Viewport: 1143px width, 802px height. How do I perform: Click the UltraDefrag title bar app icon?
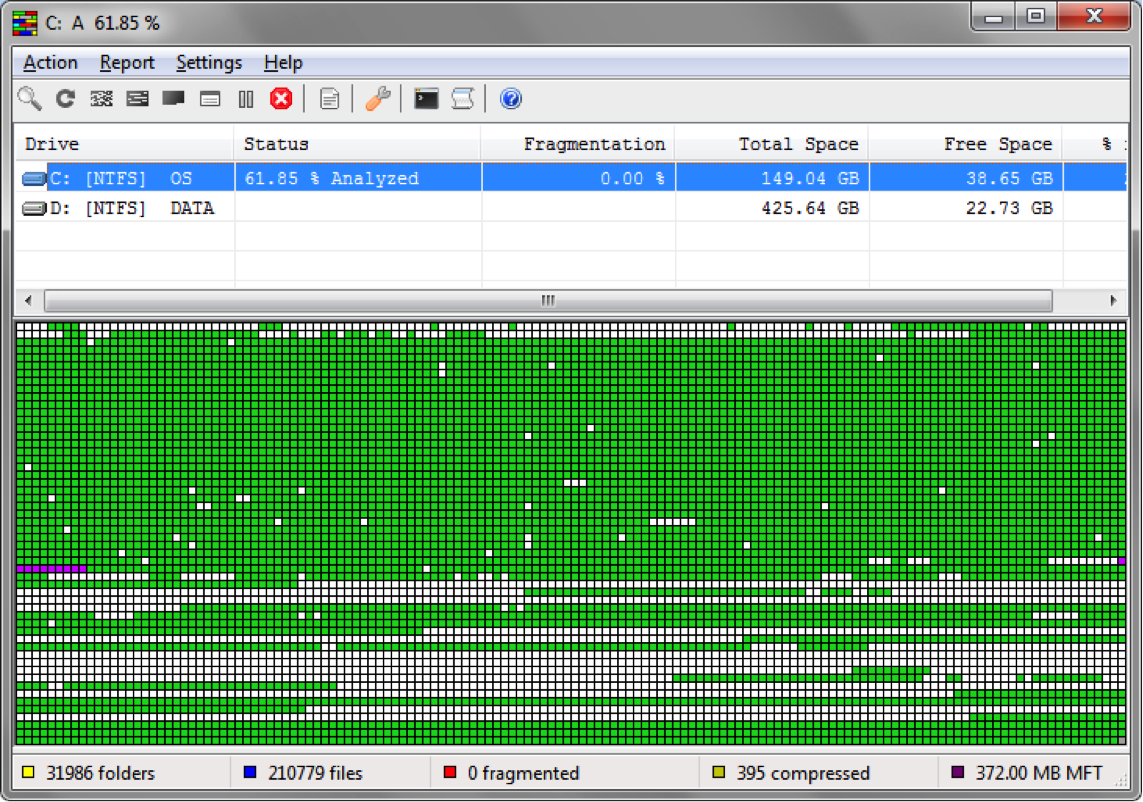coord(25,23)
